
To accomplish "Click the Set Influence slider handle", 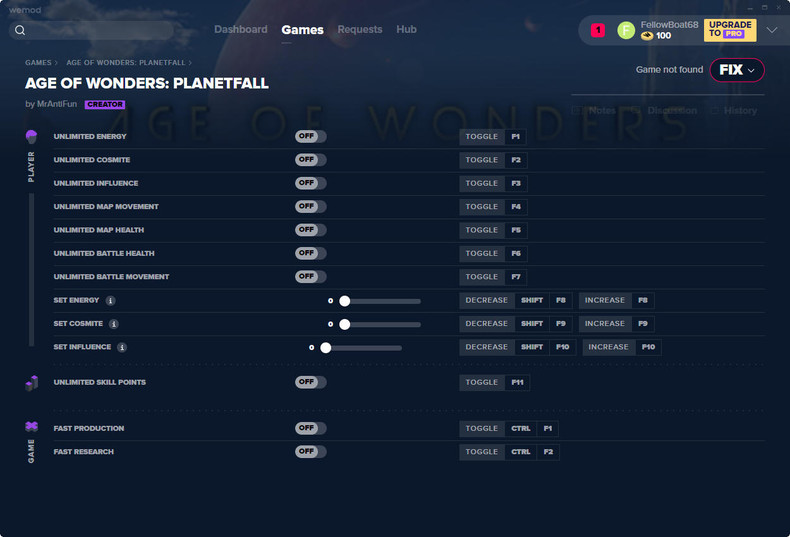I will click(x=326, y=348).
